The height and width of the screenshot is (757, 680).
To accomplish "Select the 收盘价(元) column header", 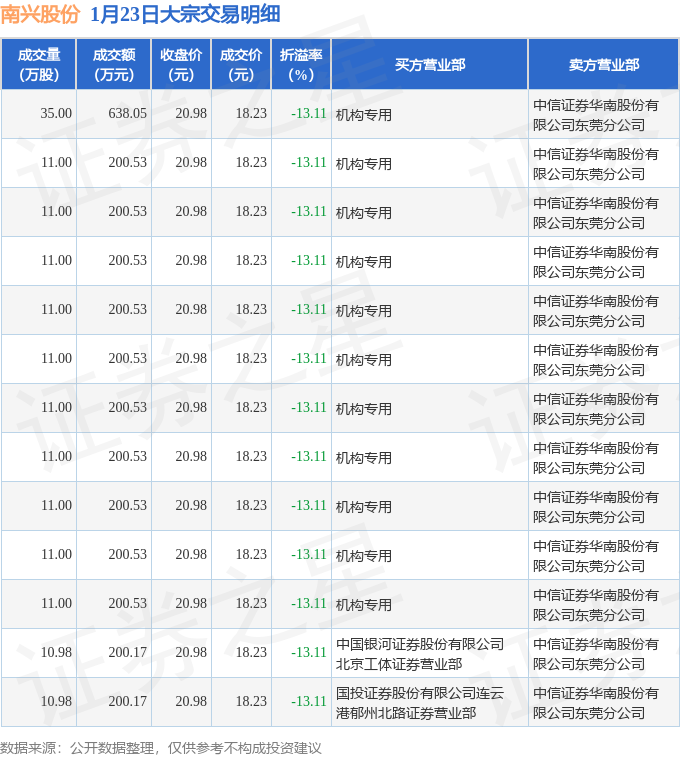I will 181,64.
